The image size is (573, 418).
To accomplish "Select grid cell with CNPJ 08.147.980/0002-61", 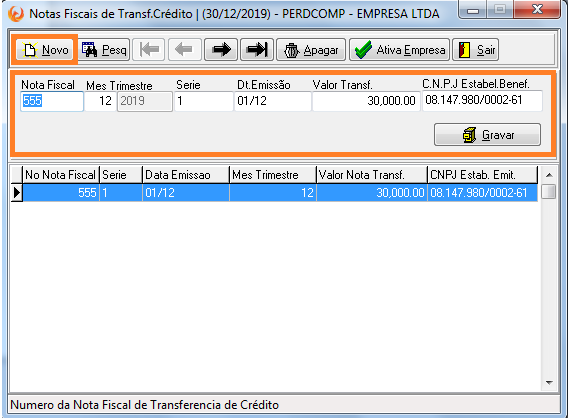I will (482, 193).
